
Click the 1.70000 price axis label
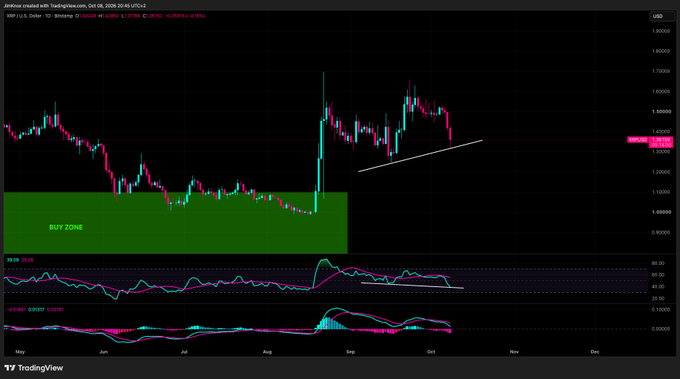(661, 71)
